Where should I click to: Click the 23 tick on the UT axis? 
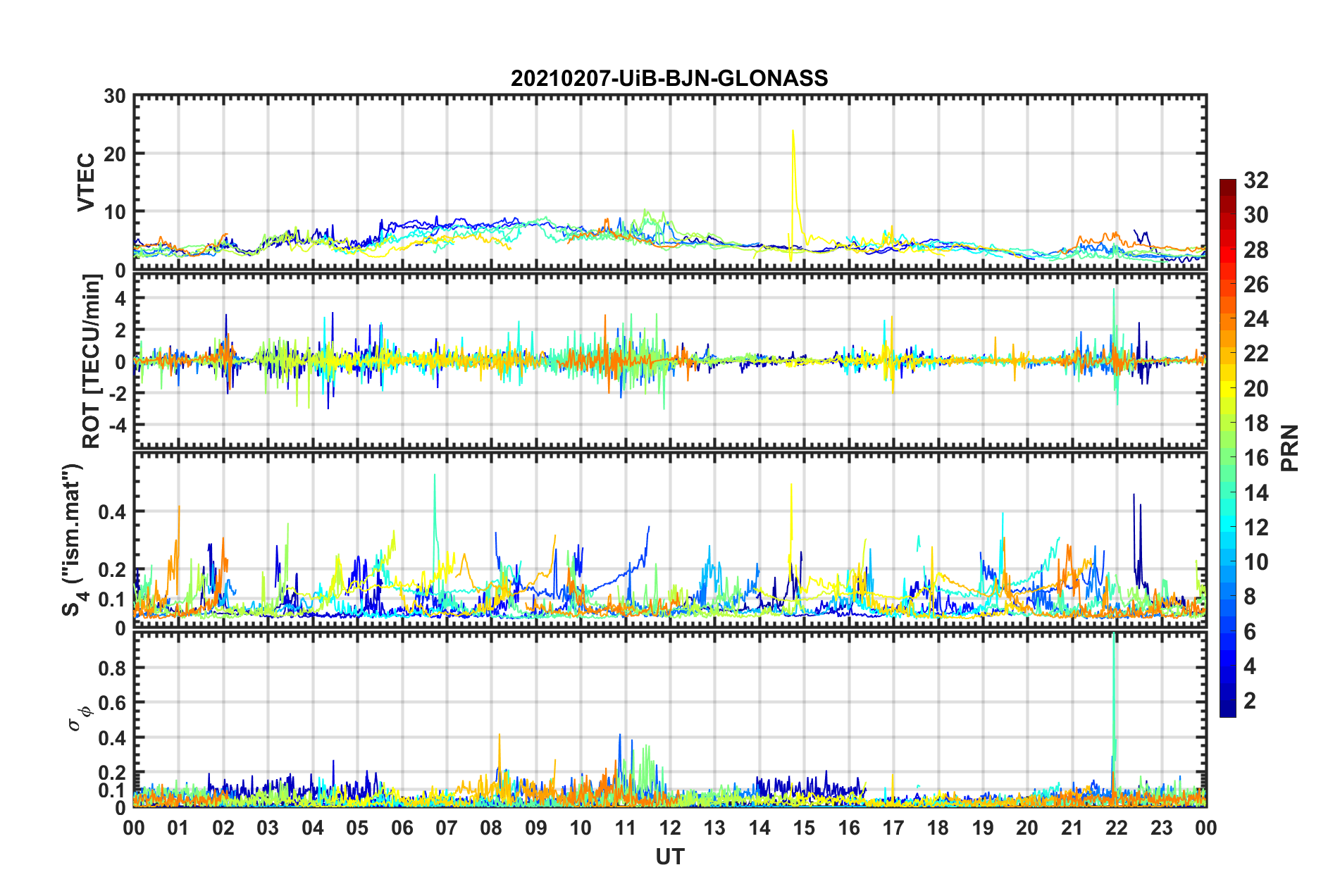click(1162, 828)
